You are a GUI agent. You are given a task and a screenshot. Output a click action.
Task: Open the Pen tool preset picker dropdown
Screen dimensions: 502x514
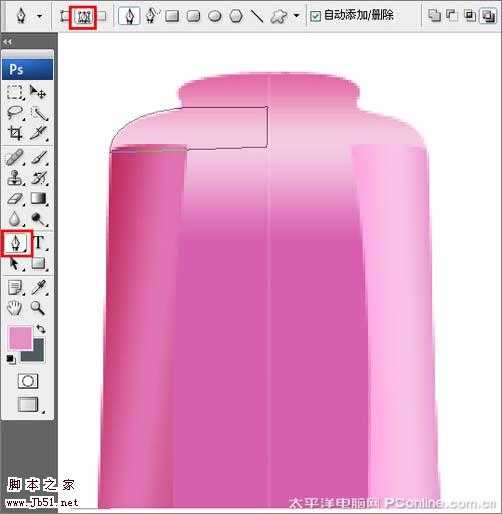point(40,16)
